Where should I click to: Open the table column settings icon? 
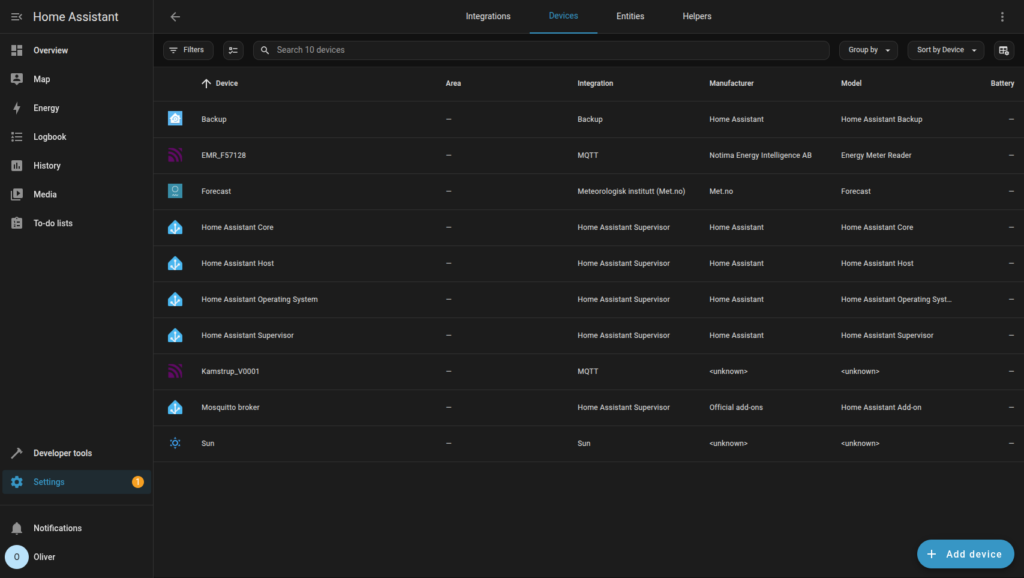tap(1003, 50)
